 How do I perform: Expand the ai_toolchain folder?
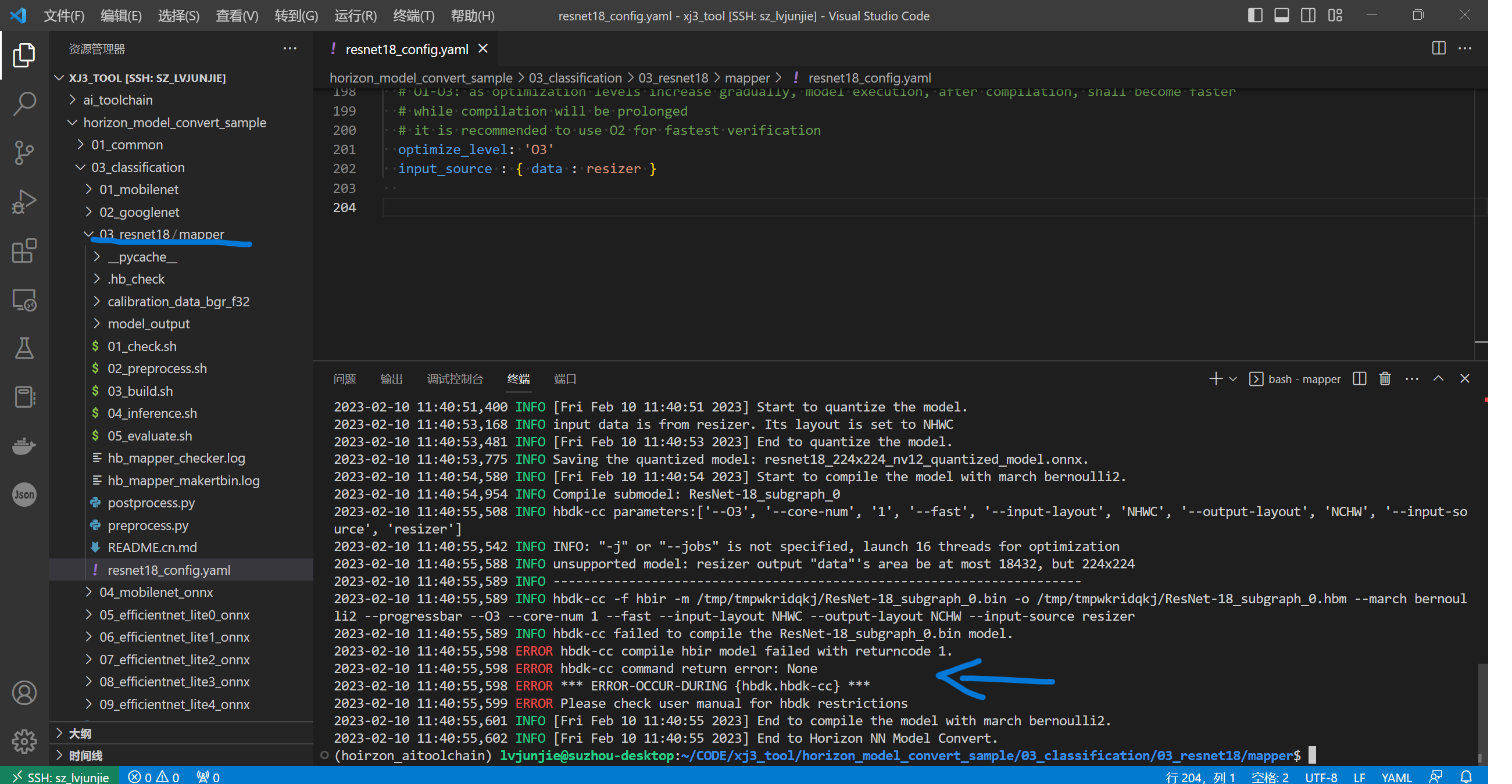coord(117,100)
